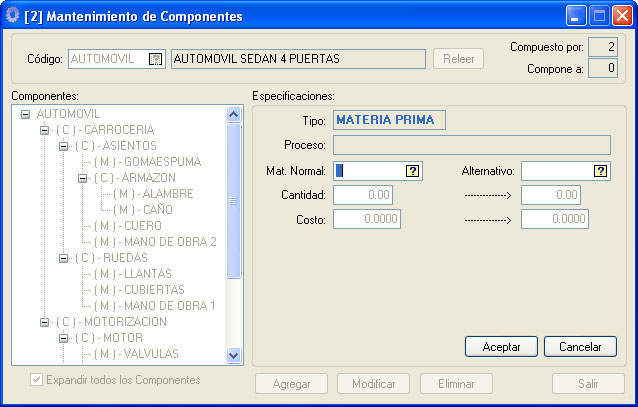Collapse the ARMAZON tree branch

[83, 178]
